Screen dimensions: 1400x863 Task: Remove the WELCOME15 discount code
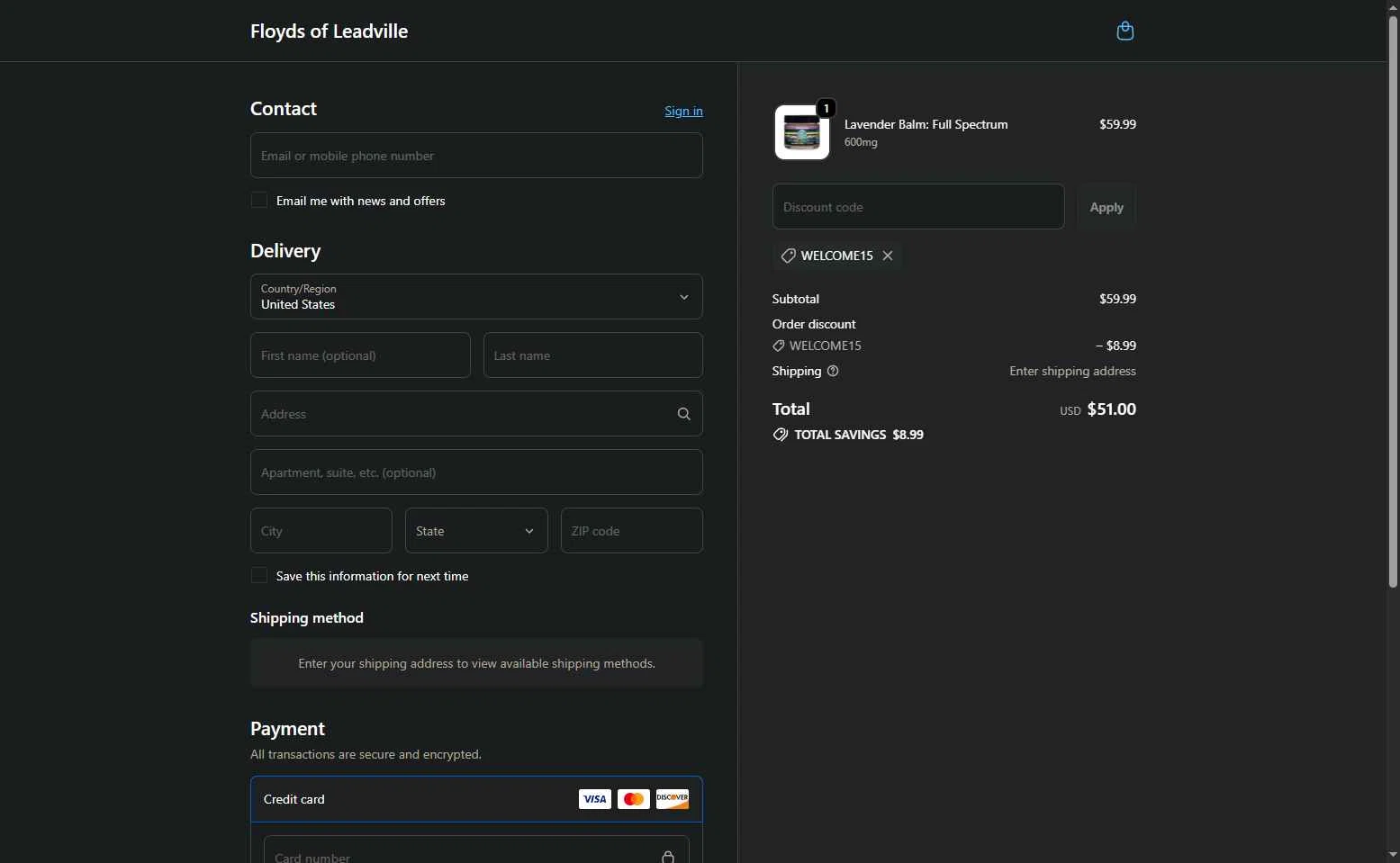(x=888, y=256)
